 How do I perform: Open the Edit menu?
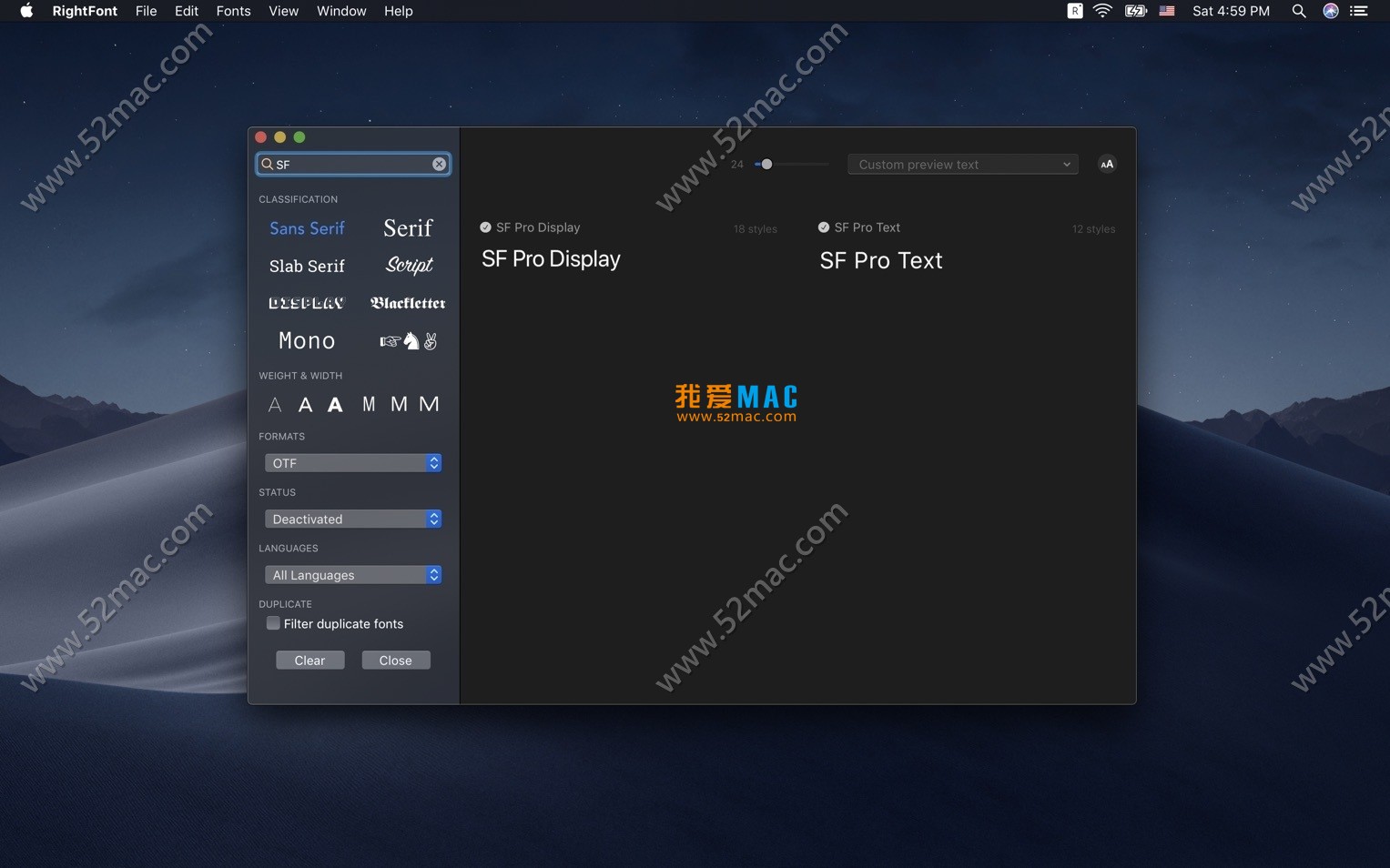(187, 11)
